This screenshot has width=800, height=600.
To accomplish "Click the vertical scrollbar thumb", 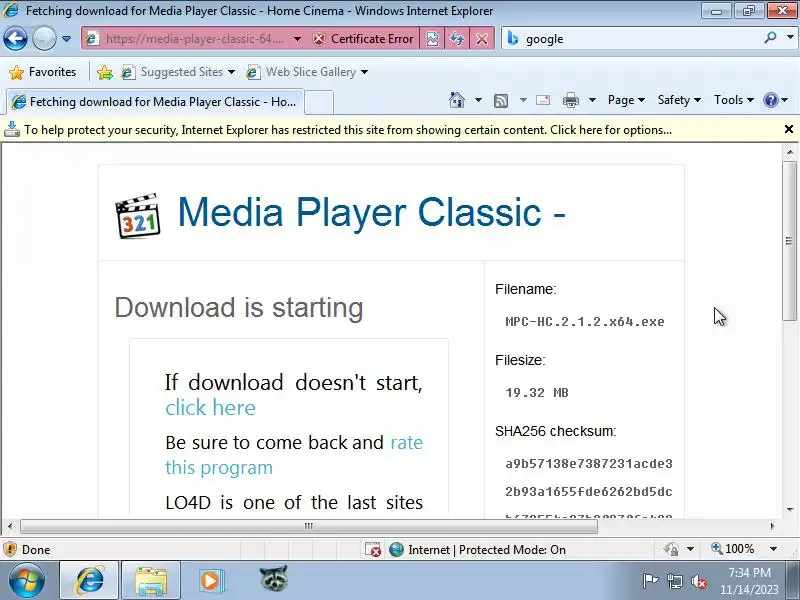I will (789, 241).
